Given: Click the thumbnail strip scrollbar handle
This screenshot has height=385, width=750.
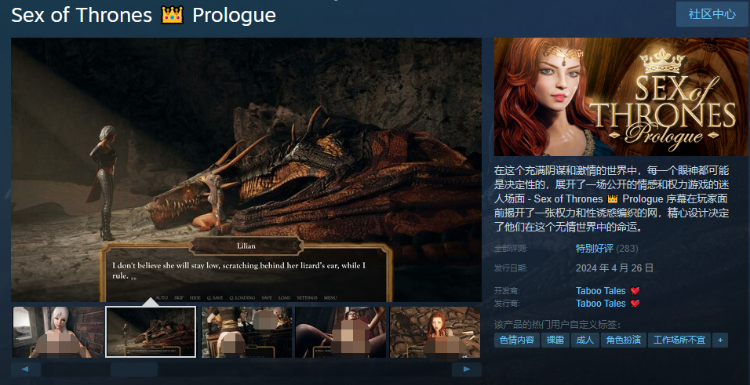Looking at the screenshot, I should coord(134,369).
